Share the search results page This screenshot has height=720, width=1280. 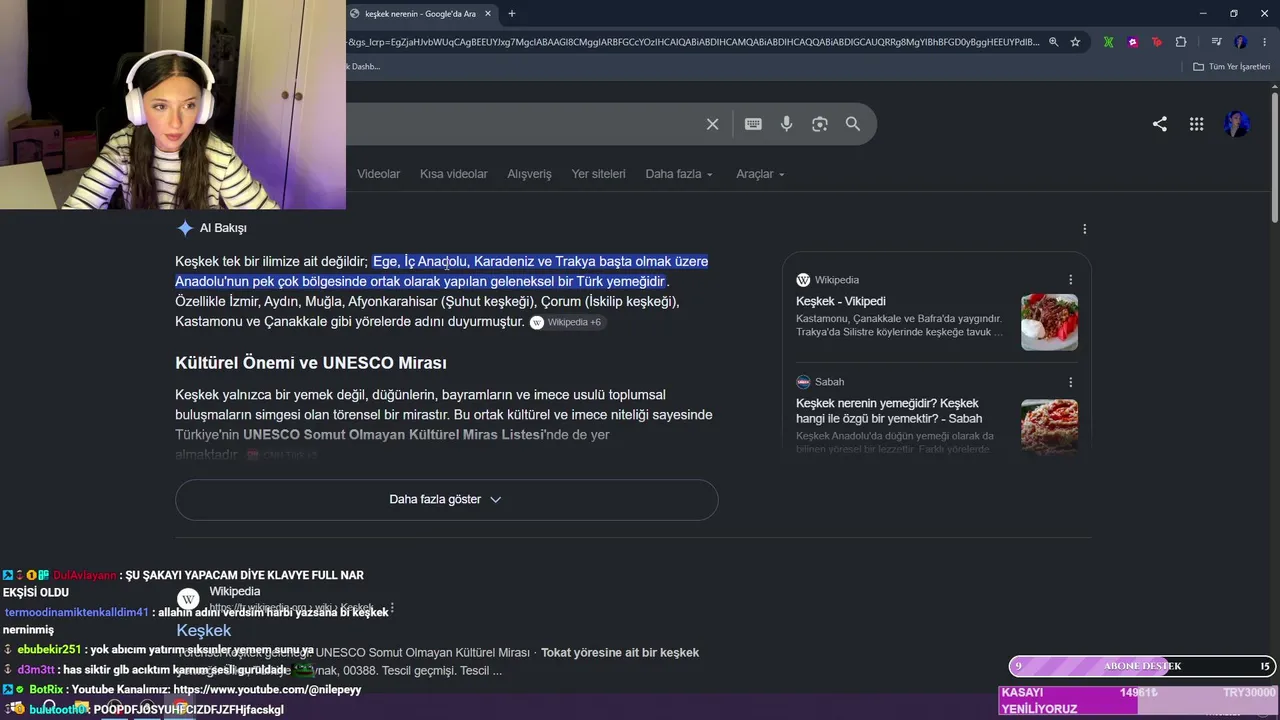coord(1160,124)
